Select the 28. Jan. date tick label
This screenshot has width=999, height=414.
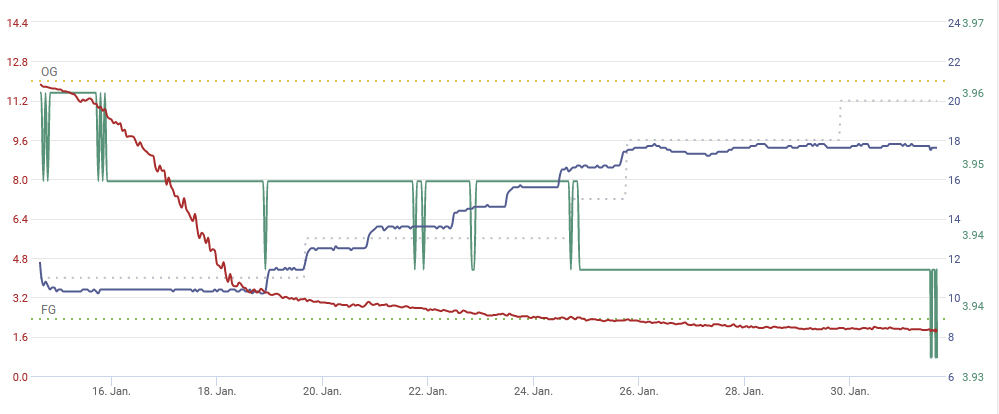tap(747, 391)
